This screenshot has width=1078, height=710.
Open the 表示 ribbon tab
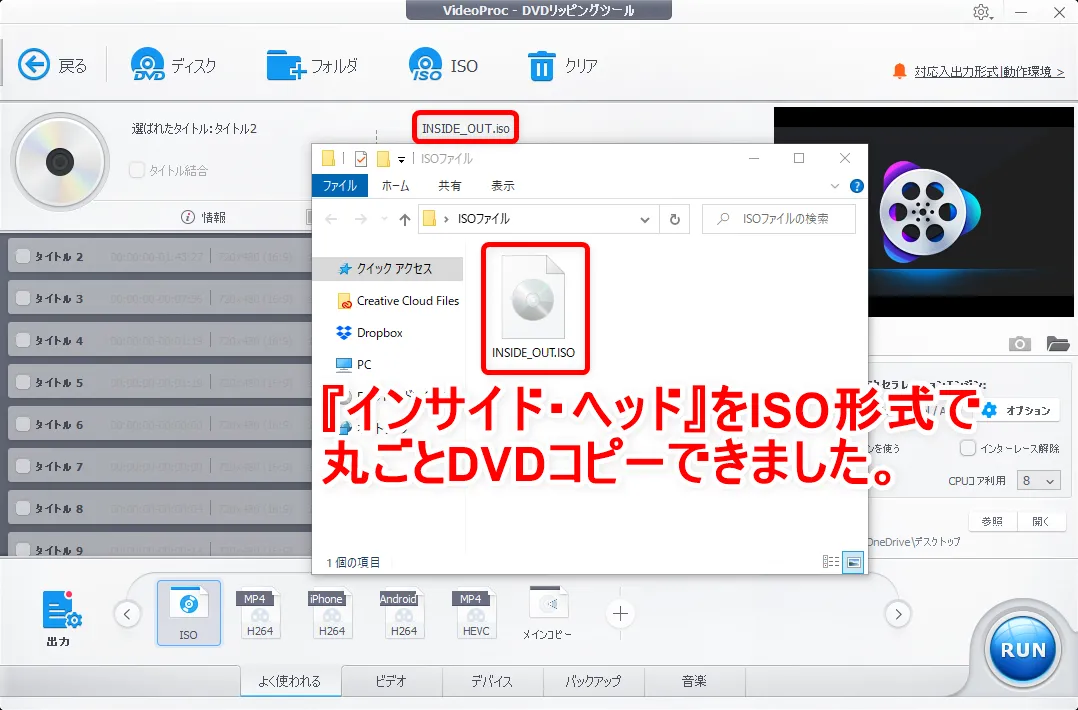pos(503,186)
